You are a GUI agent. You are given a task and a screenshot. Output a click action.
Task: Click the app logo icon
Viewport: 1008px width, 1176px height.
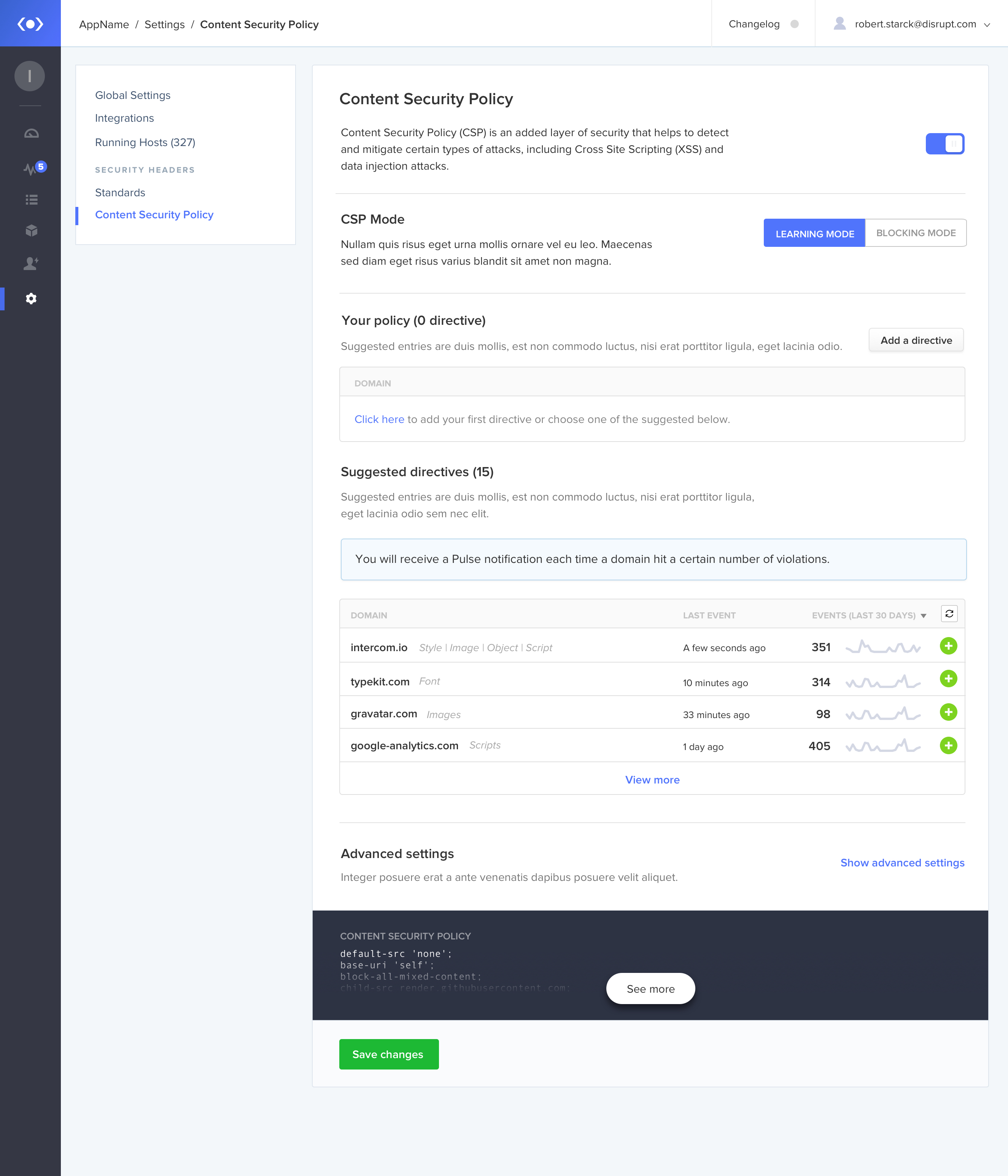click(x=30, y=24)
